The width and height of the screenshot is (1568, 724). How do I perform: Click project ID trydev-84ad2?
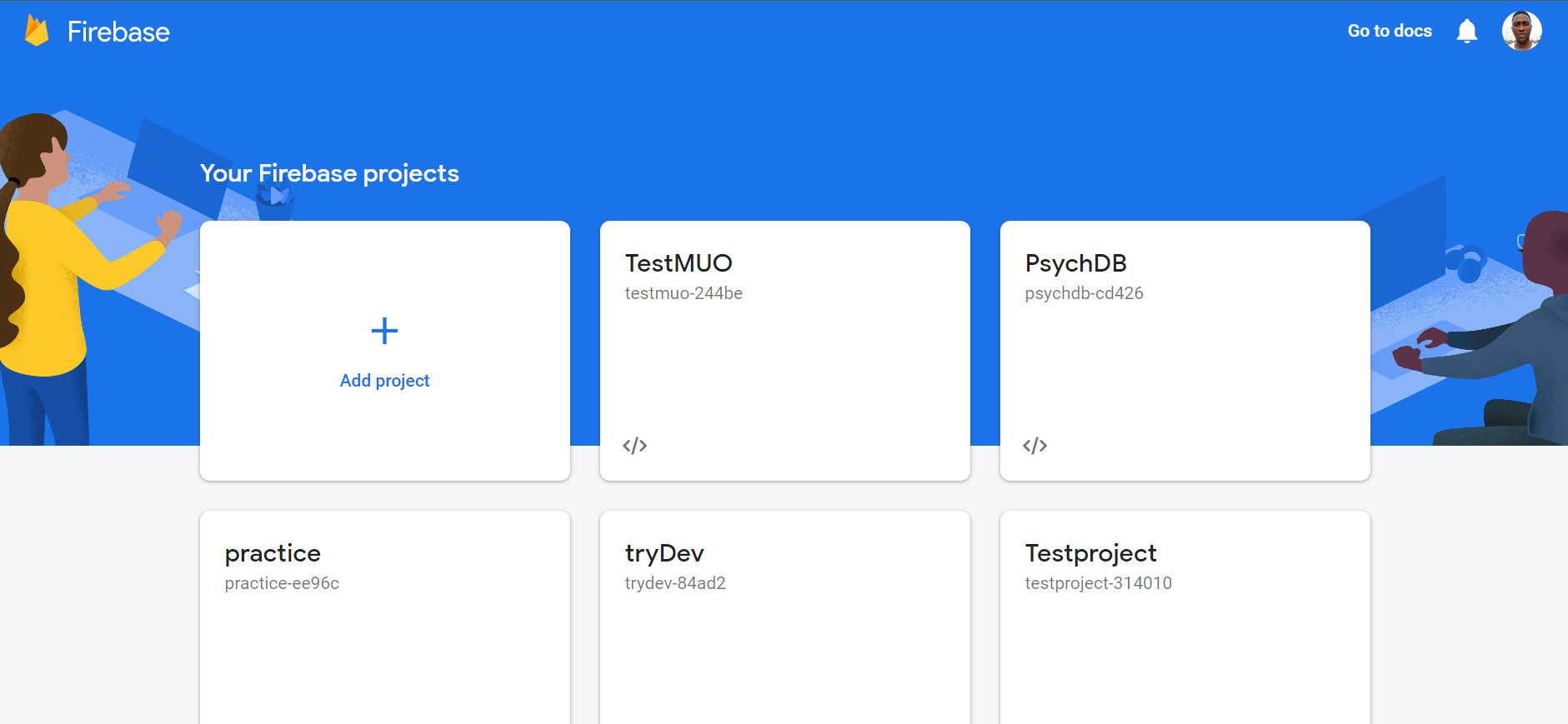pyautogui.click(x=675, y=583)
